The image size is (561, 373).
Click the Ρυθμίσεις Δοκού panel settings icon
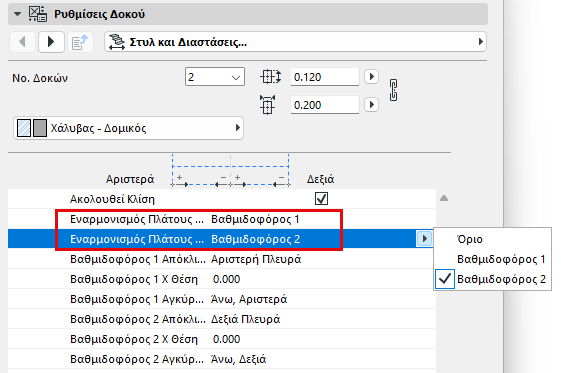pos(38,14)
